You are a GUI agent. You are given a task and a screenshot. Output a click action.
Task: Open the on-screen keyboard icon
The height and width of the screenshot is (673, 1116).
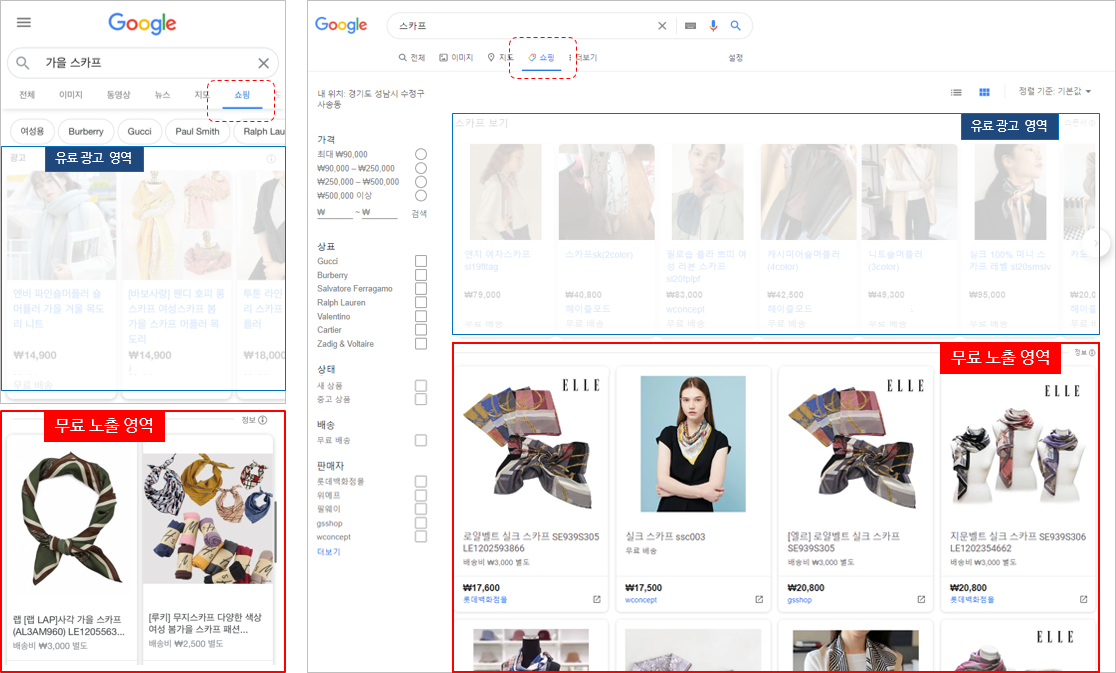coord(690,26)
